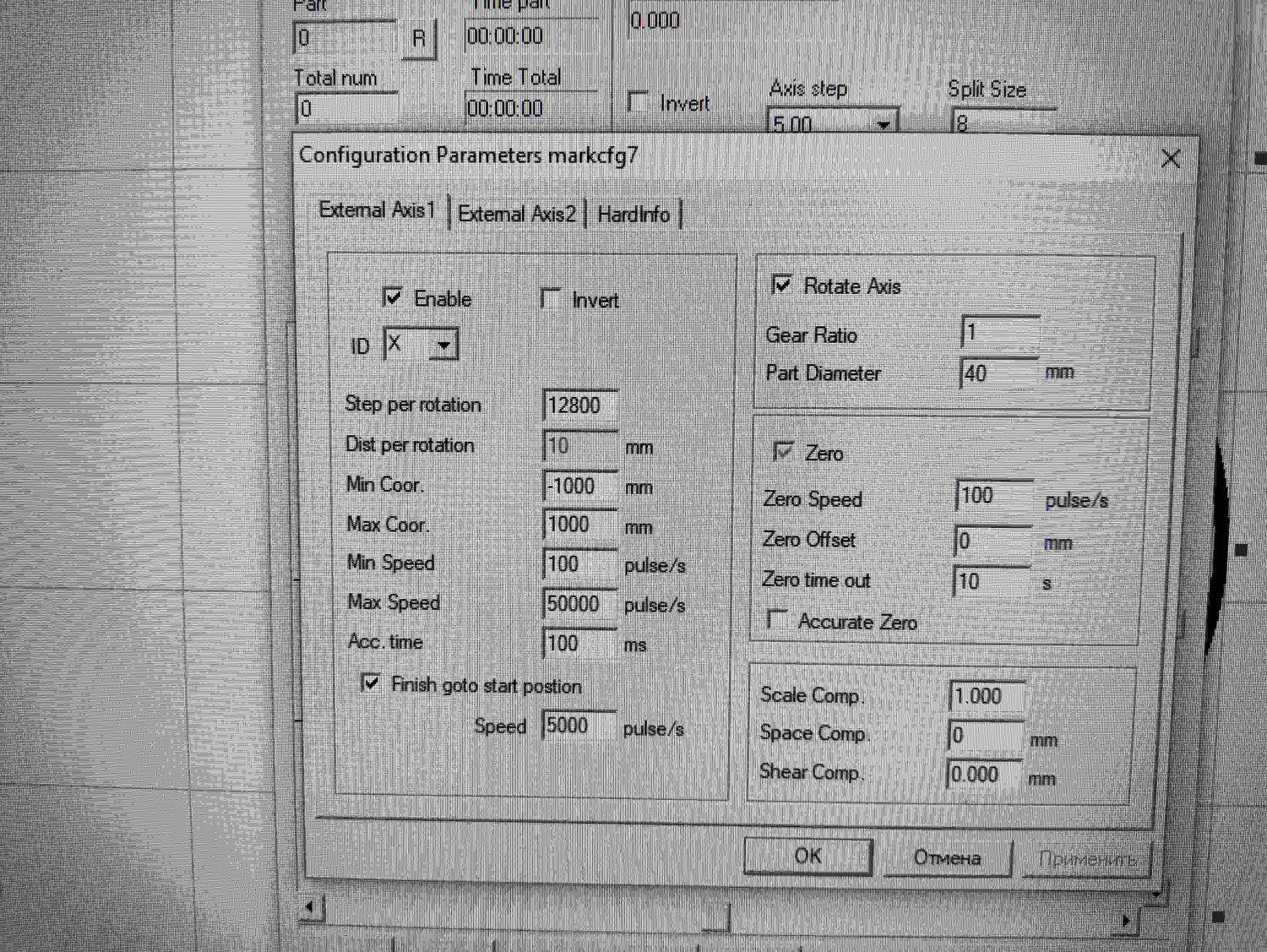Switch to the External Axis2 tab
The width and height of the screenshot is (1267, 952).
click(x=516, y=214)
